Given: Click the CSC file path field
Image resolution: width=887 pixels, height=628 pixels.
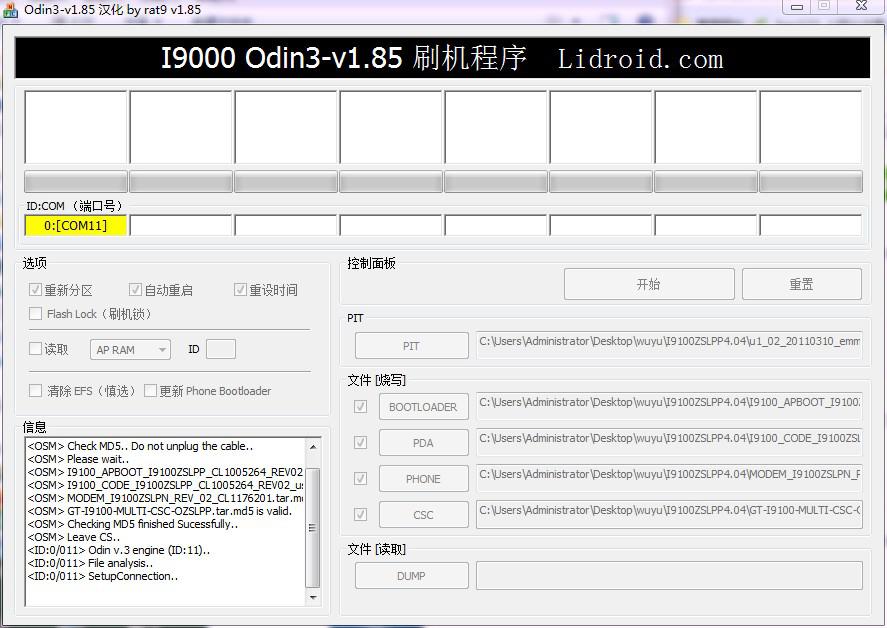Looking at the screenshot, I should pos(669,514).
